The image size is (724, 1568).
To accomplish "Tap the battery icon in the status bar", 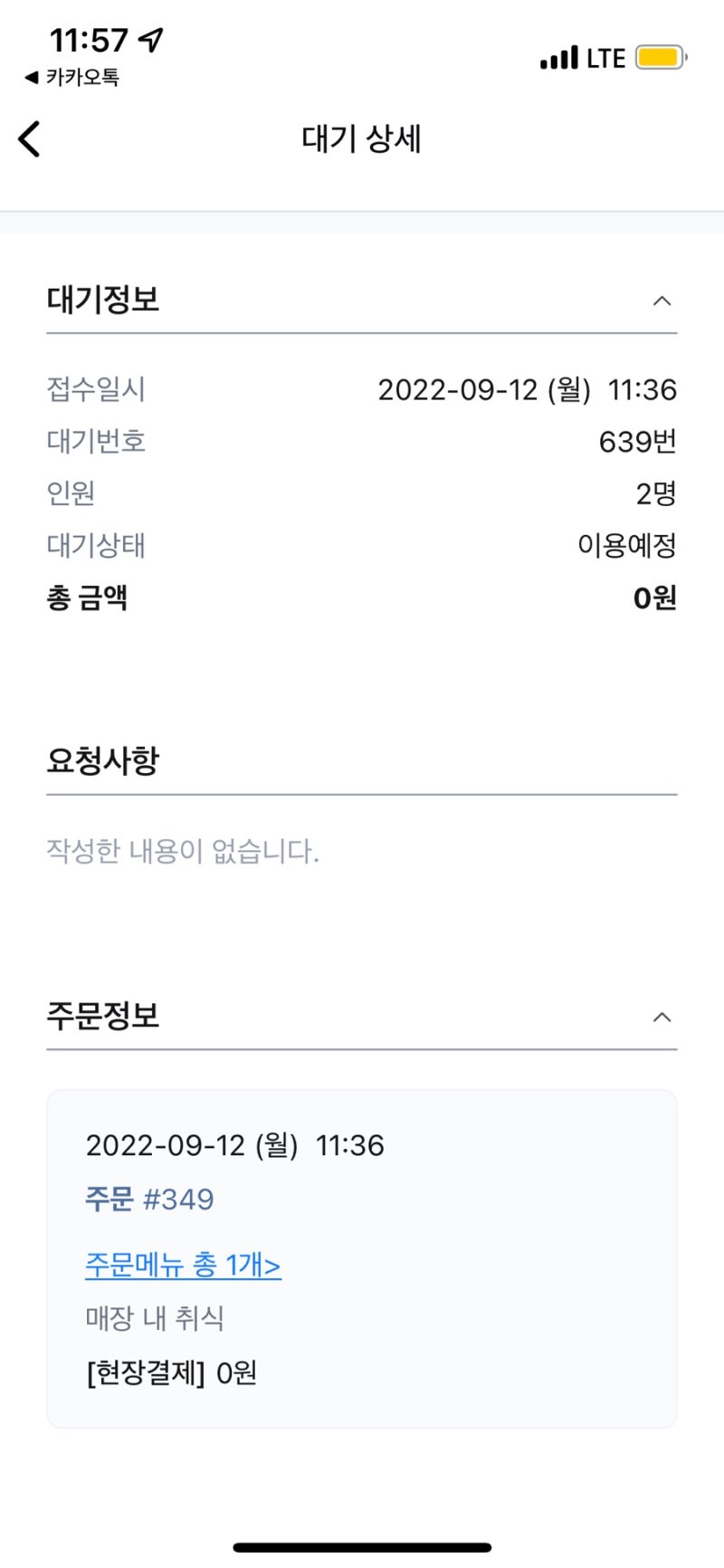I will [x=660, y=58].
